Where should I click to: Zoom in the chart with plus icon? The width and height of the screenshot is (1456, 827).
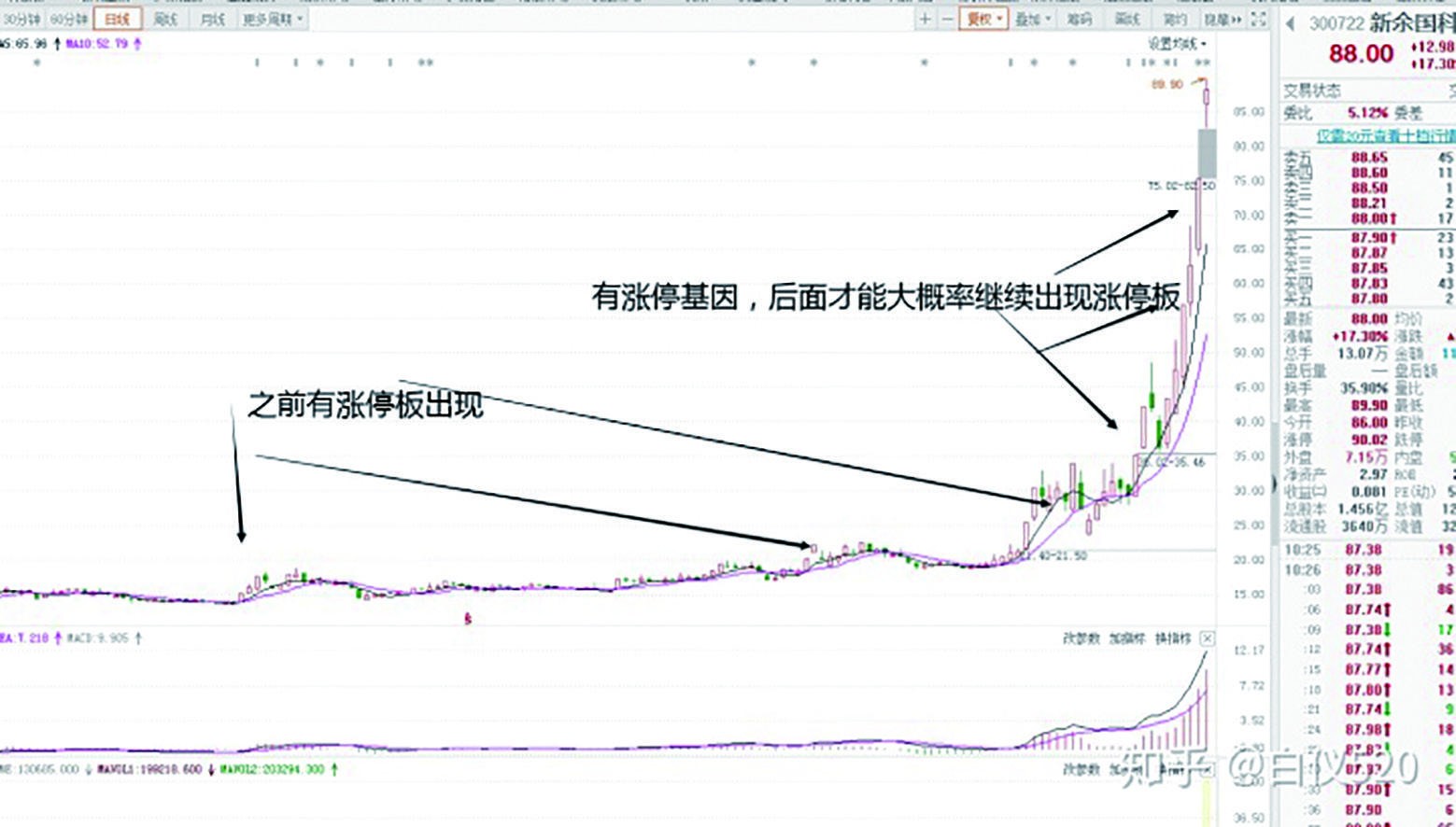pos(924,19)
